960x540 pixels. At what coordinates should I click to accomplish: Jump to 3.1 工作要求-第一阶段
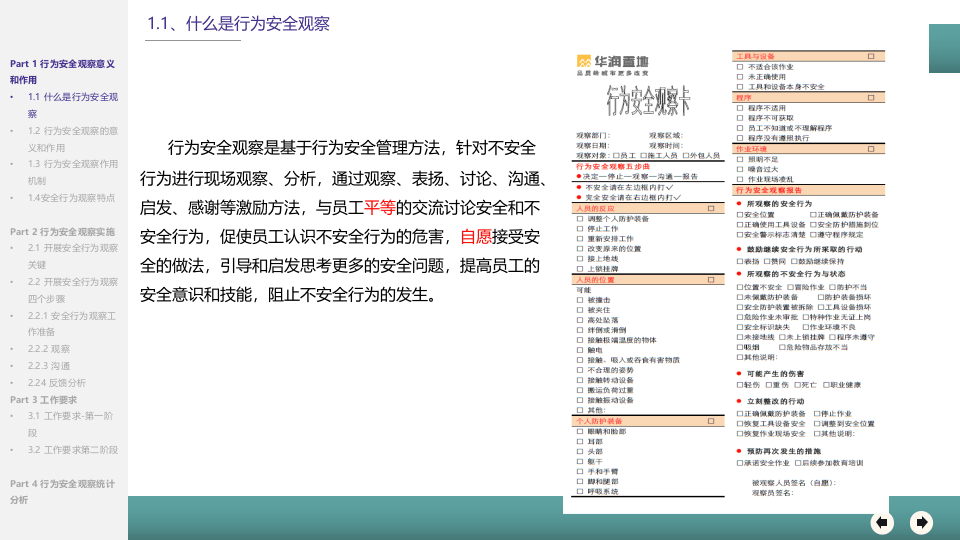(x=70, y=424)
